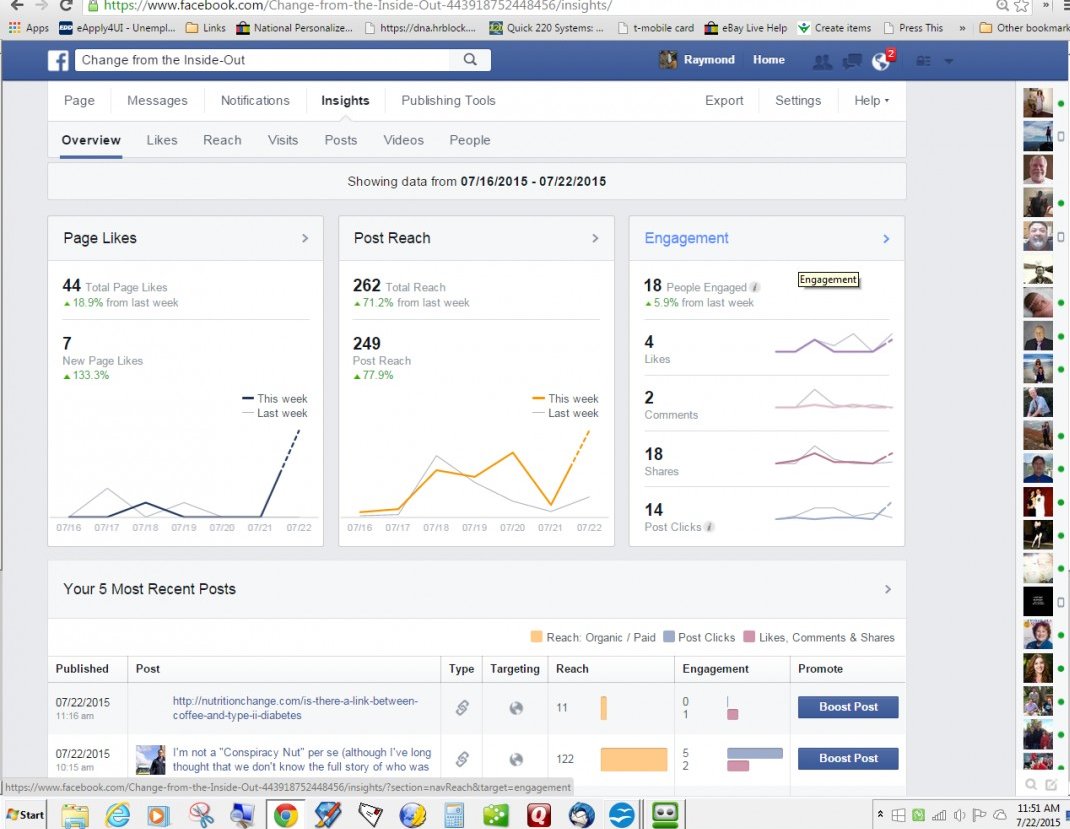1070x829 pixels.
Task: Click chat sidebar search icon at bottom
Action: tap(1031, 785)
